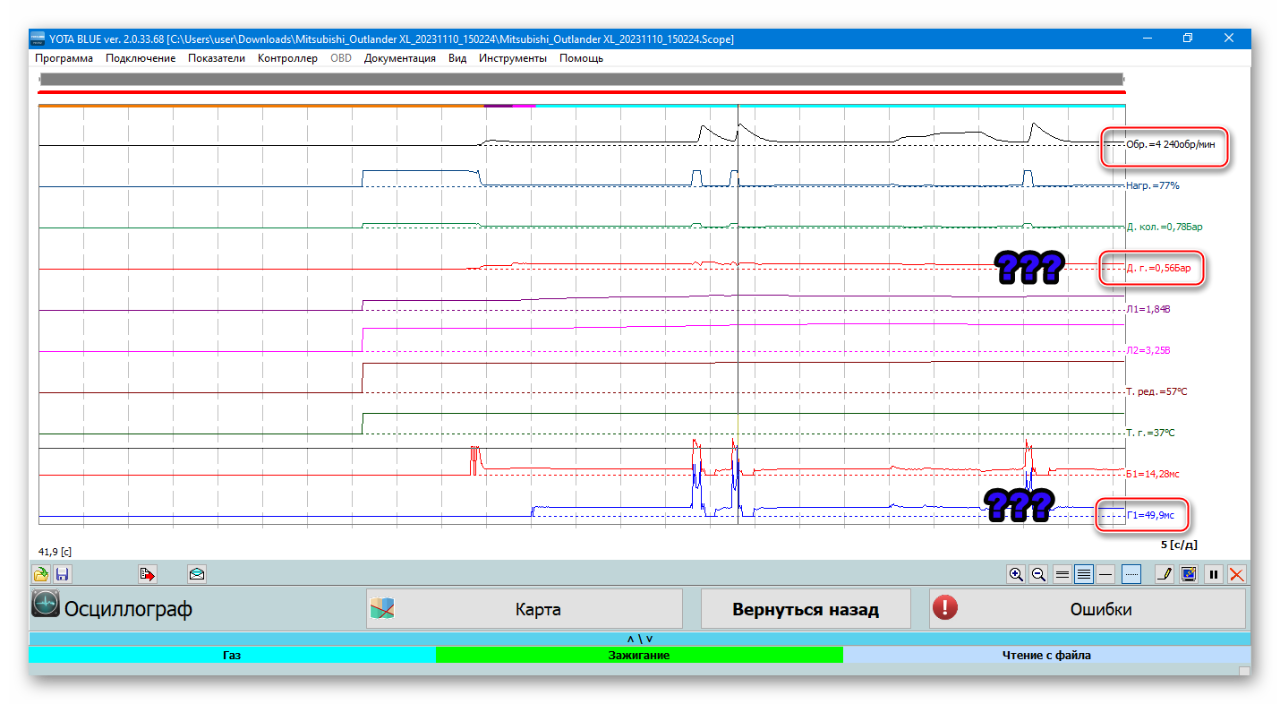Toggle the dotted baseline display
1280x704 pixels.
click(1131, 574)
